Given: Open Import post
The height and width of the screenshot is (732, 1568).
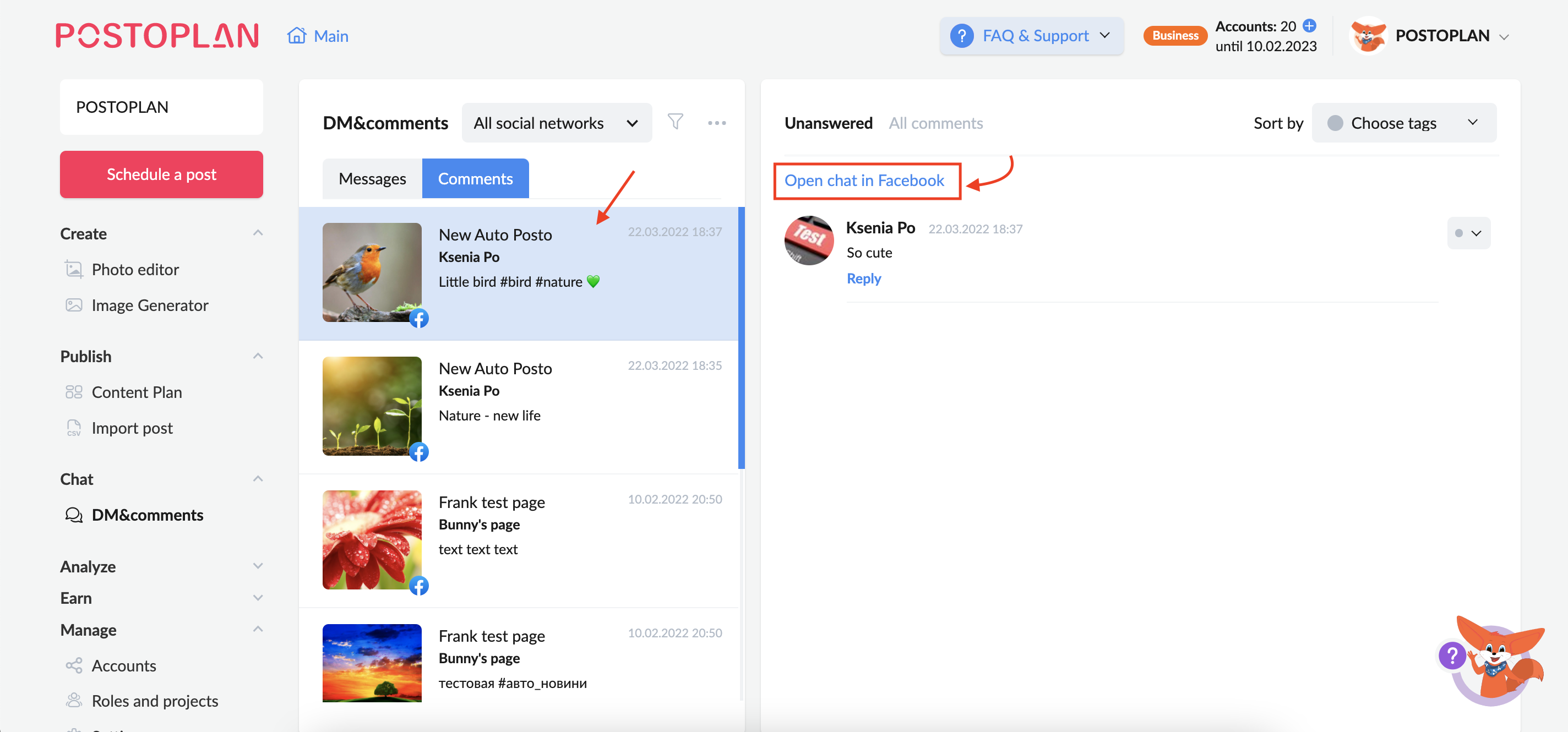Looking at the screenshot, I should pos(132,428).
